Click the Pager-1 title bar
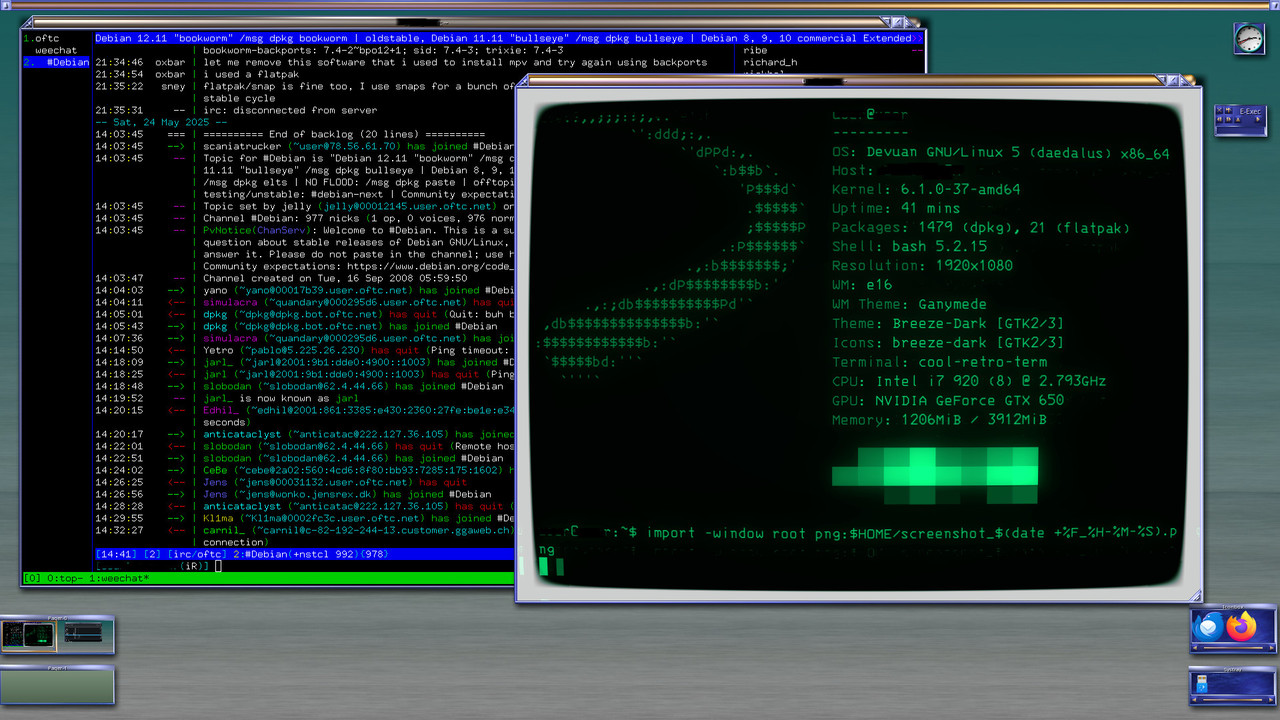This screenshot has height=720, width=1280. [x=57, y=667]
